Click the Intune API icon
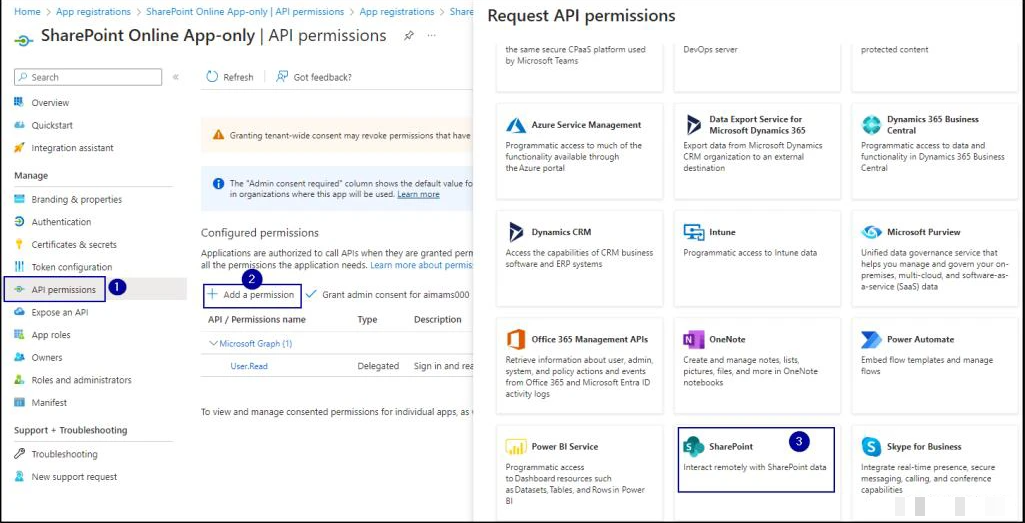Image resolution: width=1025 pixels, height=523 pixels. pos(694,232)
